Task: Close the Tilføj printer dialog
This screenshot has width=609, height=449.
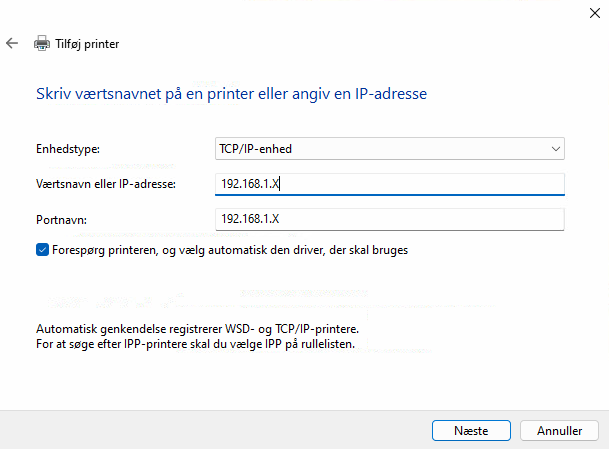Action: point(595,13)
